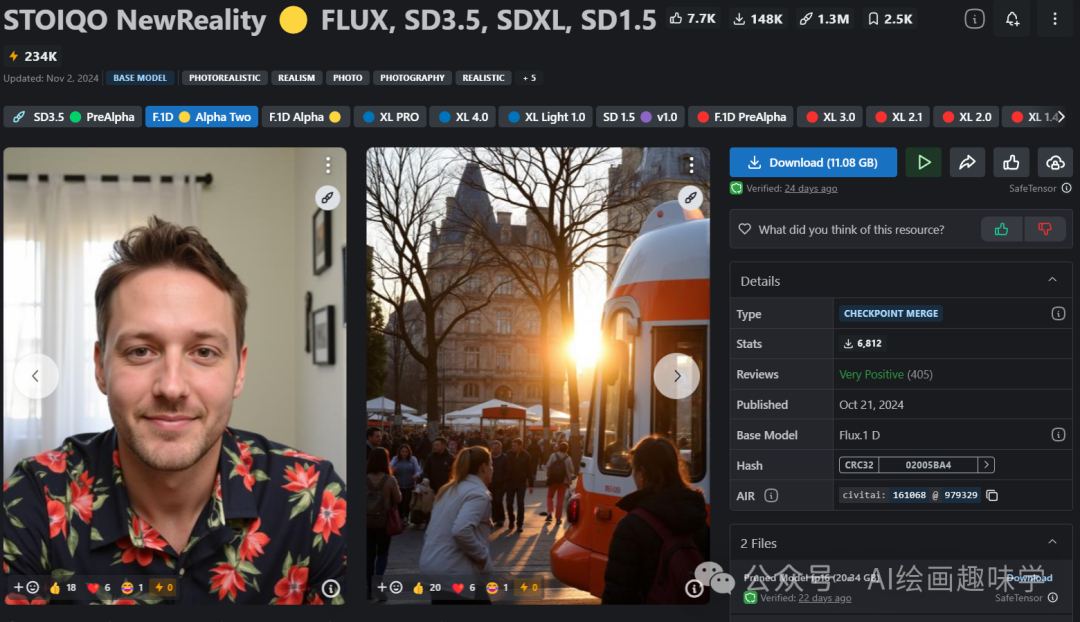Click the cloud upload button
1080x622 pixels.
[x=1055, y=163]
